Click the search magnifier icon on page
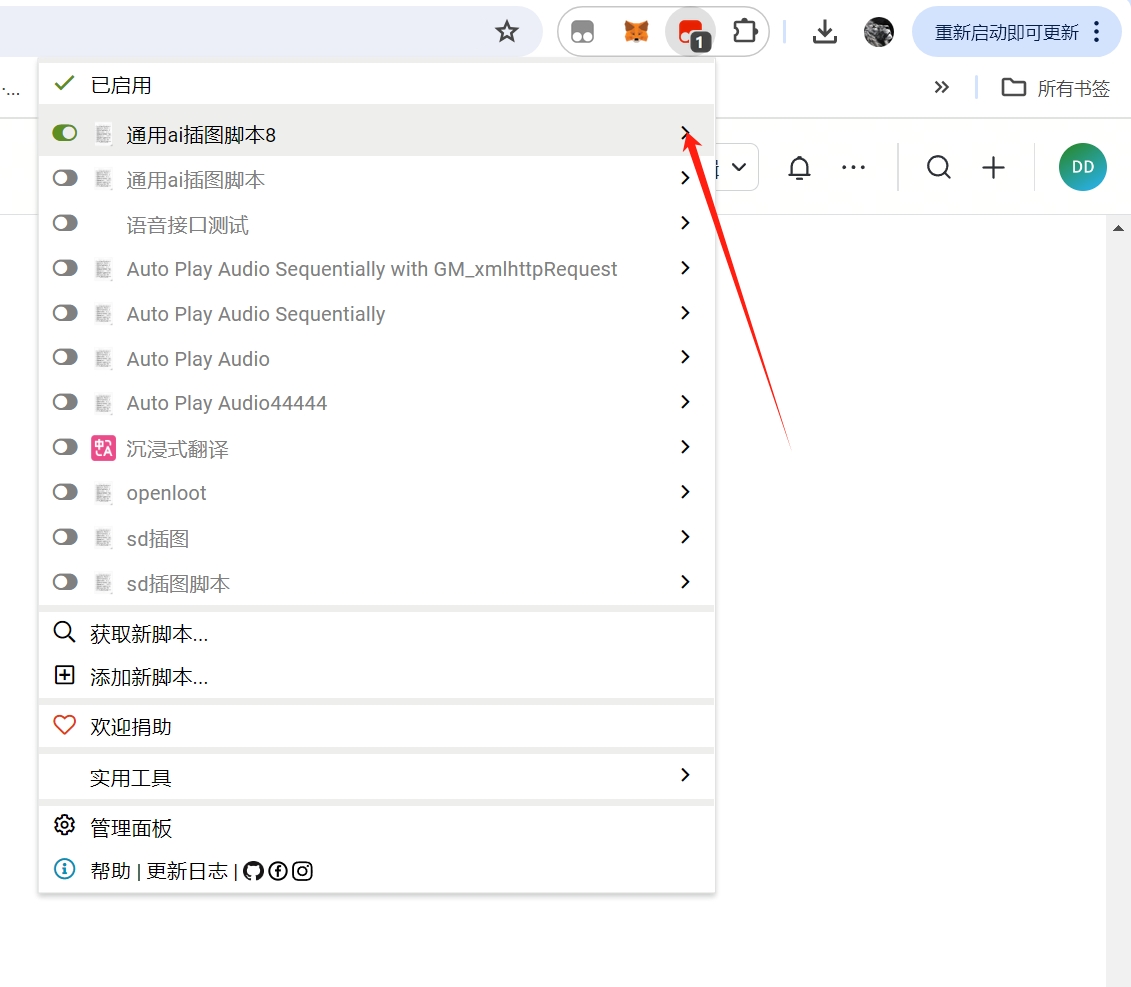 (x=938, y=168)
